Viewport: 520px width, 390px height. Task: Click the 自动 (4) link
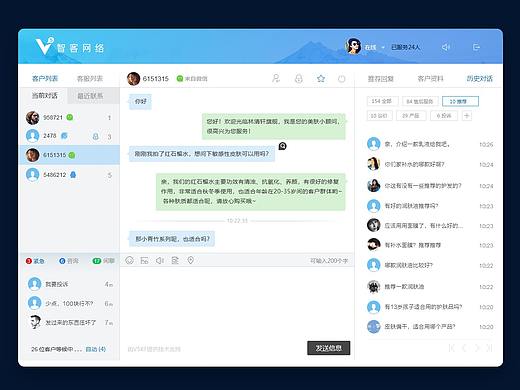[x=96, y=349]
